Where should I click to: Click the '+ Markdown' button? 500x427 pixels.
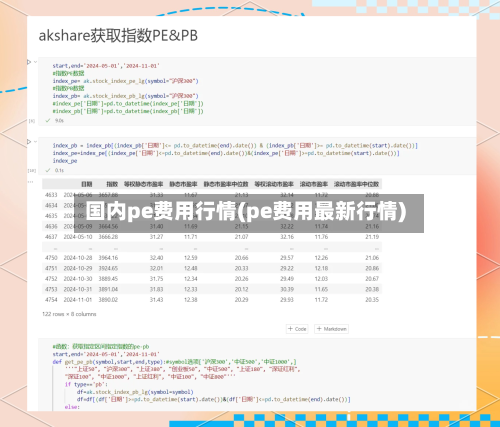click(331, 329)
